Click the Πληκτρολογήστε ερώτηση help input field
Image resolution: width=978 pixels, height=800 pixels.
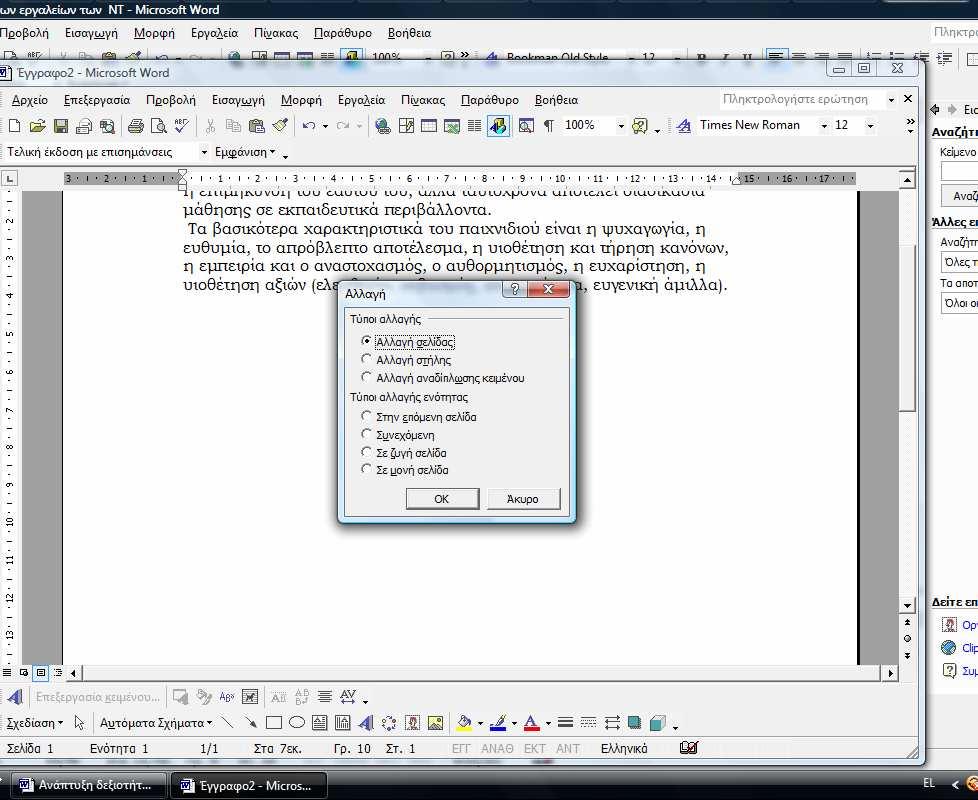click(x=801, y=99)
